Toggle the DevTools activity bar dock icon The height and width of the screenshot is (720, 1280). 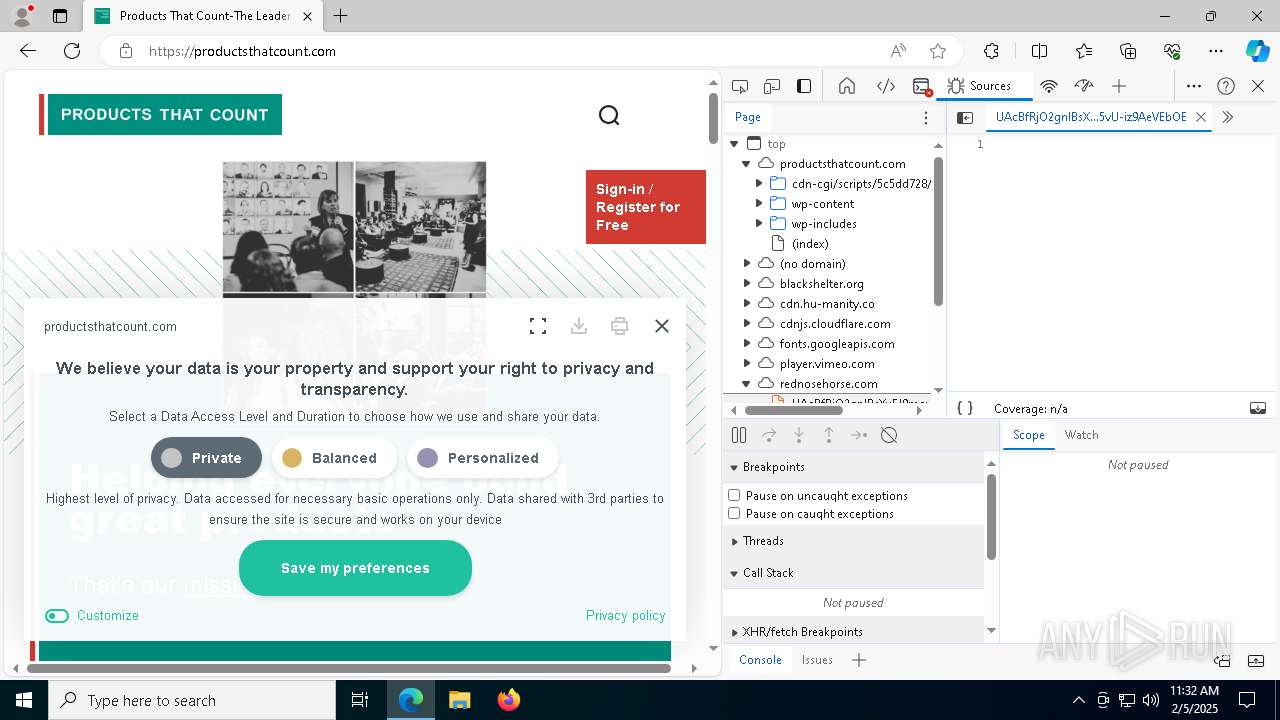coord(804,86)
